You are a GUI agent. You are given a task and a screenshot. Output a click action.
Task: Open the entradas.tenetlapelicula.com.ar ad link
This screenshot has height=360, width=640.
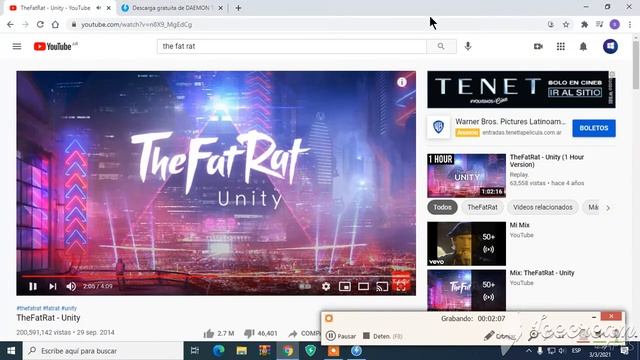522,133
